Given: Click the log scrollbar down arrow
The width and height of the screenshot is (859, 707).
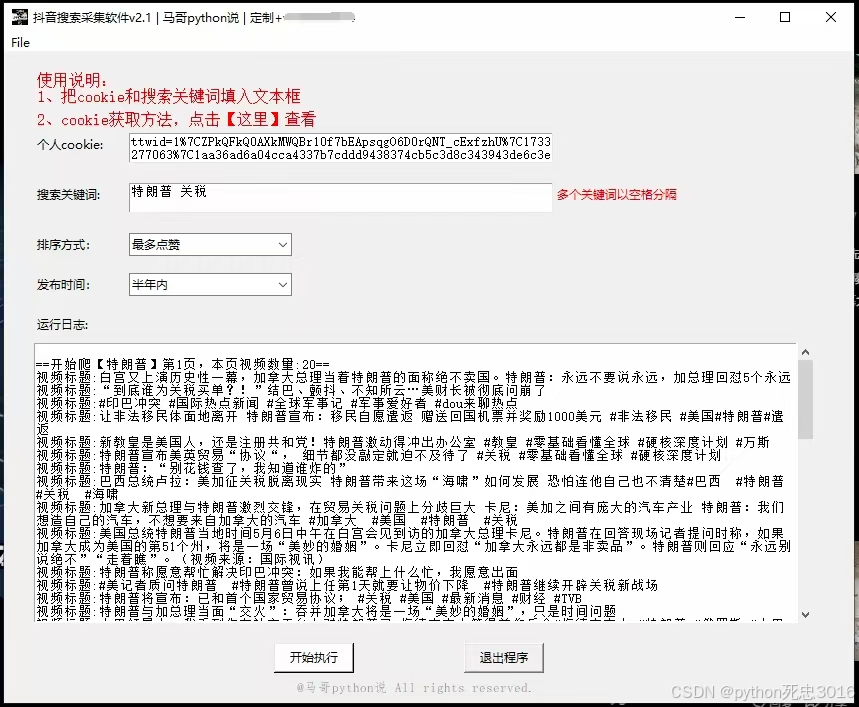Looking at the screenshot, I should (805, 614).
